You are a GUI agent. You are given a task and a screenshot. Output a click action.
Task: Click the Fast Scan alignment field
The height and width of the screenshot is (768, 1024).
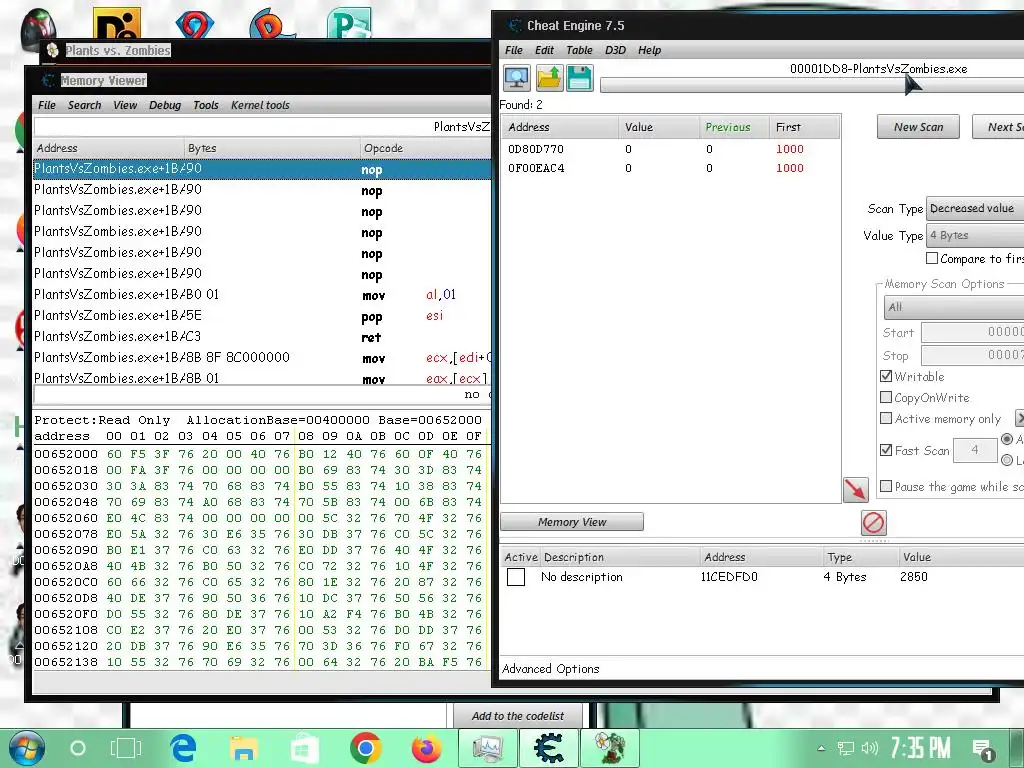[975, 450]
